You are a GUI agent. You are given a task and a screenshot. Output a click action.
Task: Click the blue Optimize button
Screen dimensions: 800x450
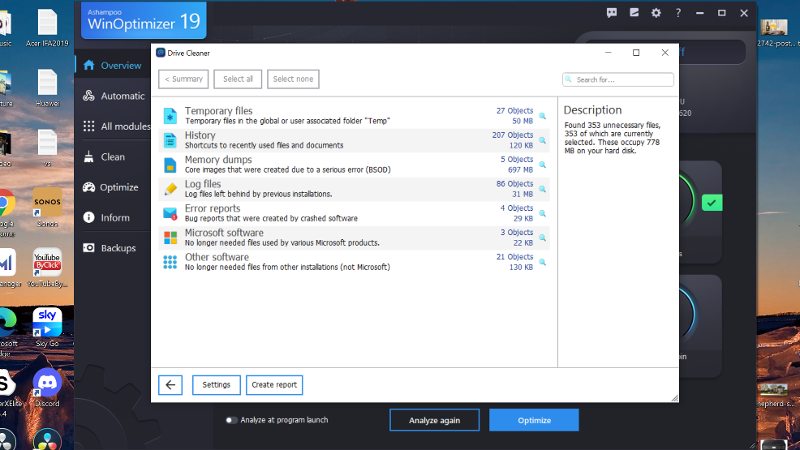pos(534,420)
